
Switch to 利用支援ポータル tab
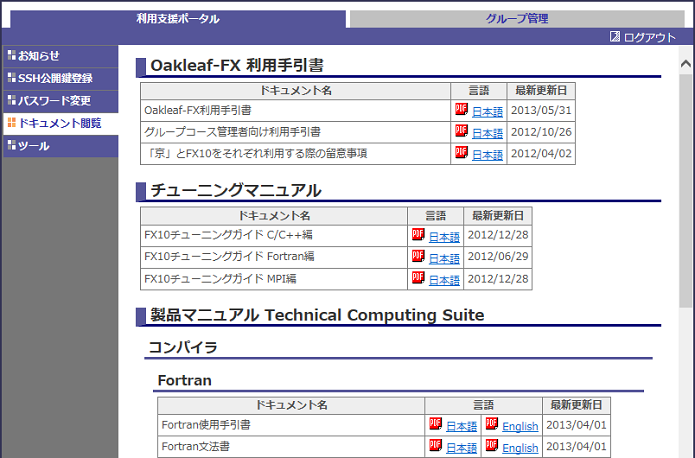178,19
